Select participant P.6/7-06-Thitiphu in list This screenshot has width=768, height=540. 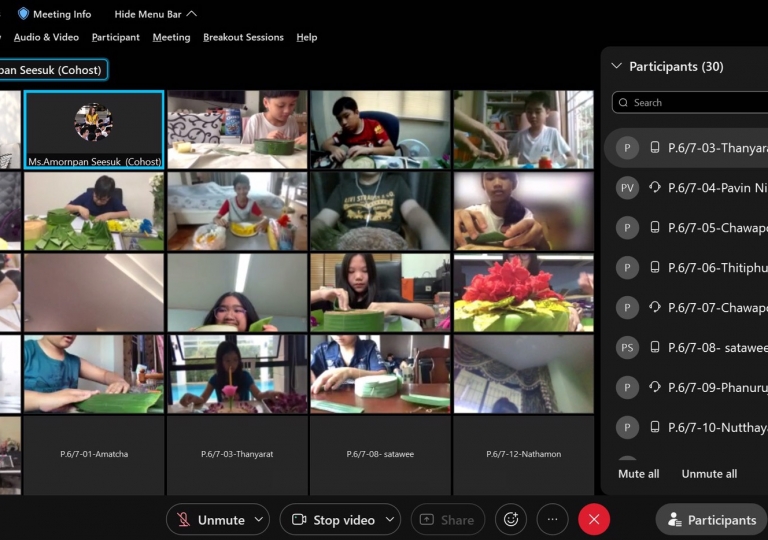click(687, 268)
